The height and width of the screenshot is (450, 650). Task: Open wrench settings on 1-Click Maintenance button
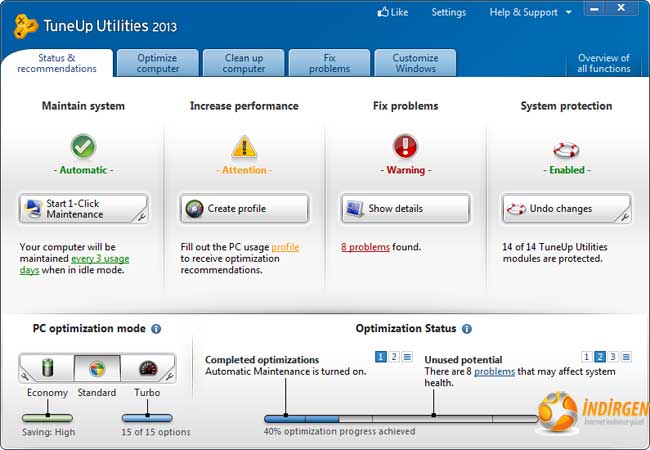coord(141,217)
